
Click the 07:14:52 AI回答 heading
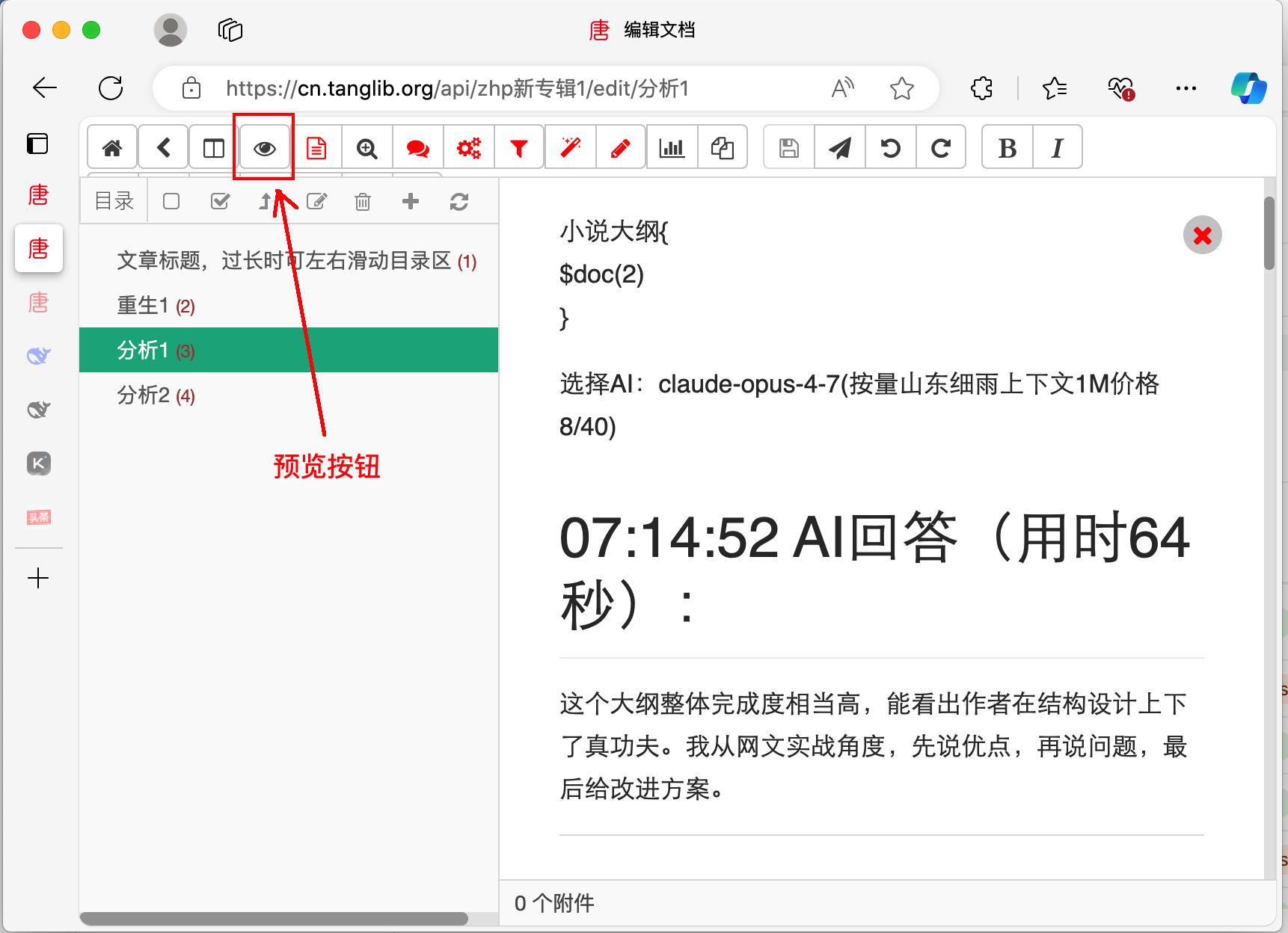(874, 570)
